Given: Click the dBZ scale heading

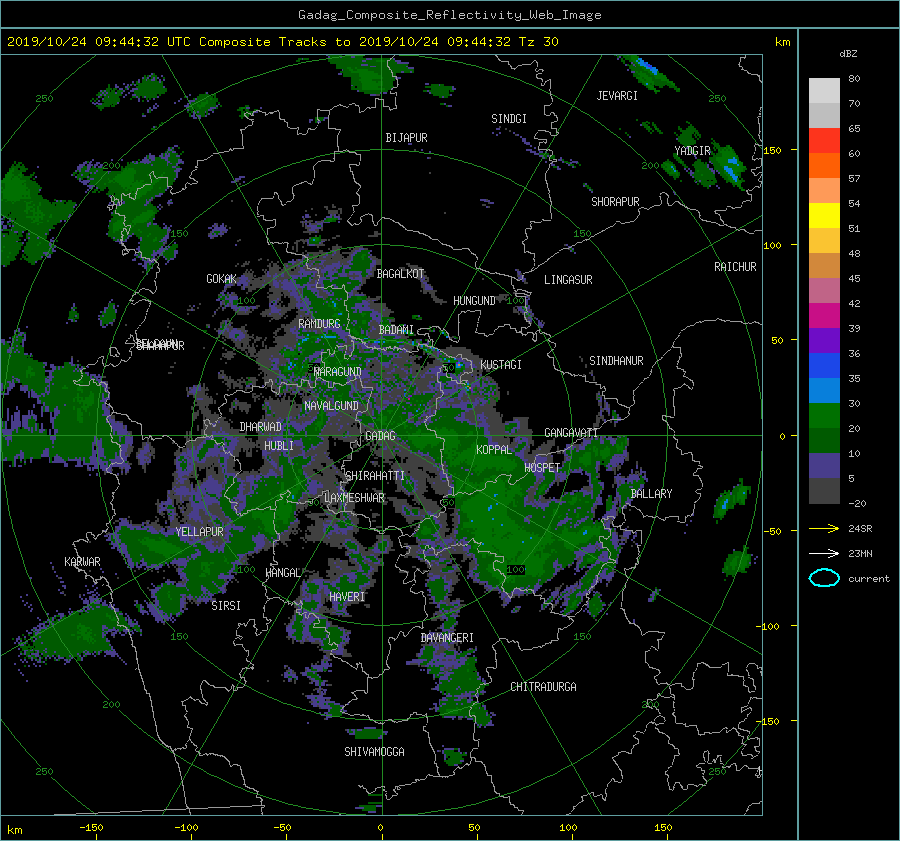Looking at the screenshot, I should (x=848, y=54).
